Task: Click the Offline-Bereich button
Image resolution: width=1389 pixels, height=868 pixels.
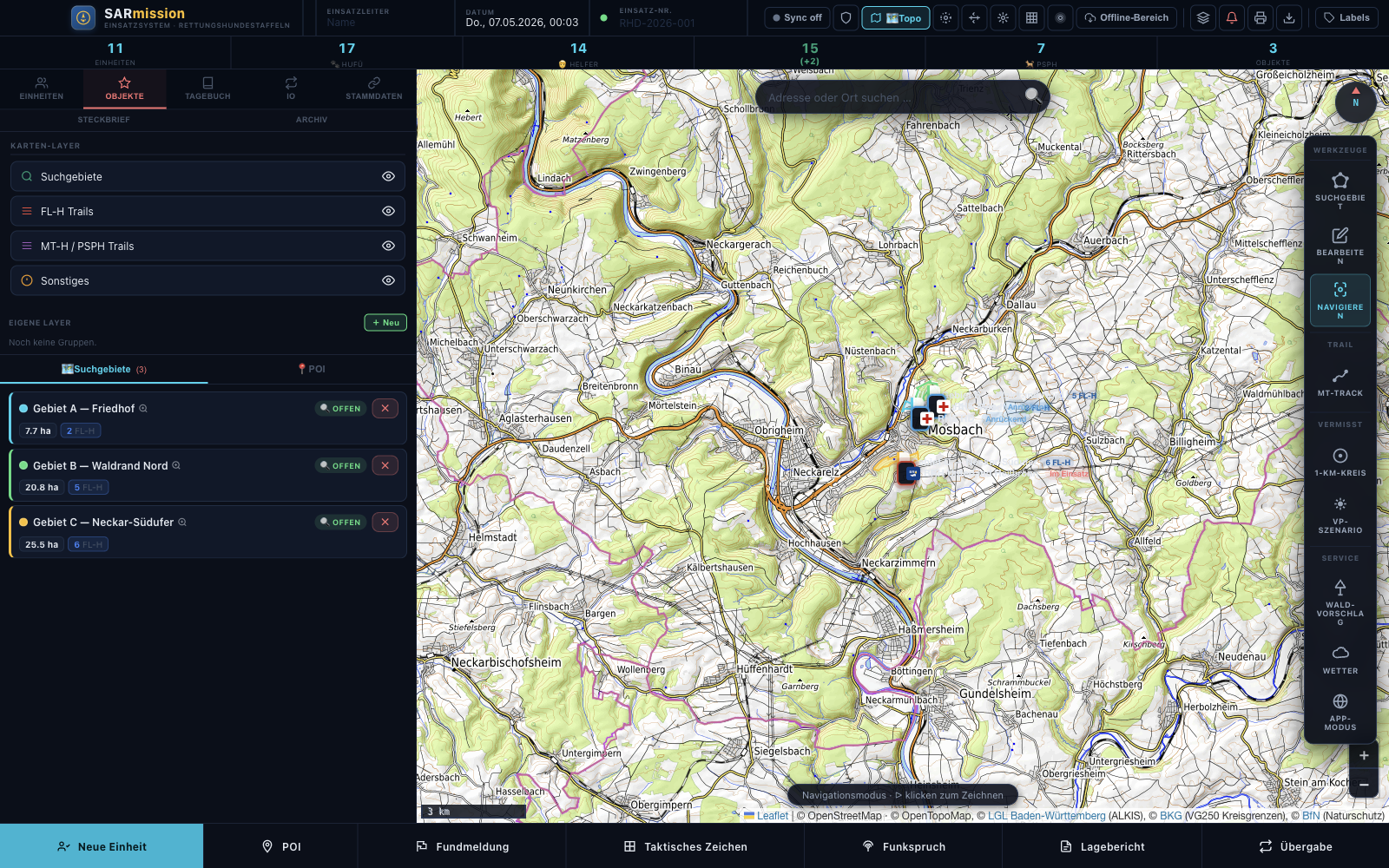Action: 1127,17
